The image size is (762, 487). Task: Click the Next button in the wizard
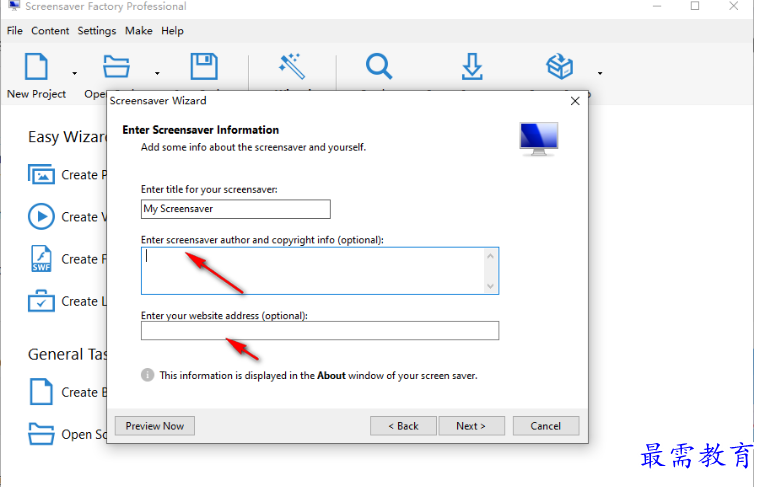[x=471, y=426]
